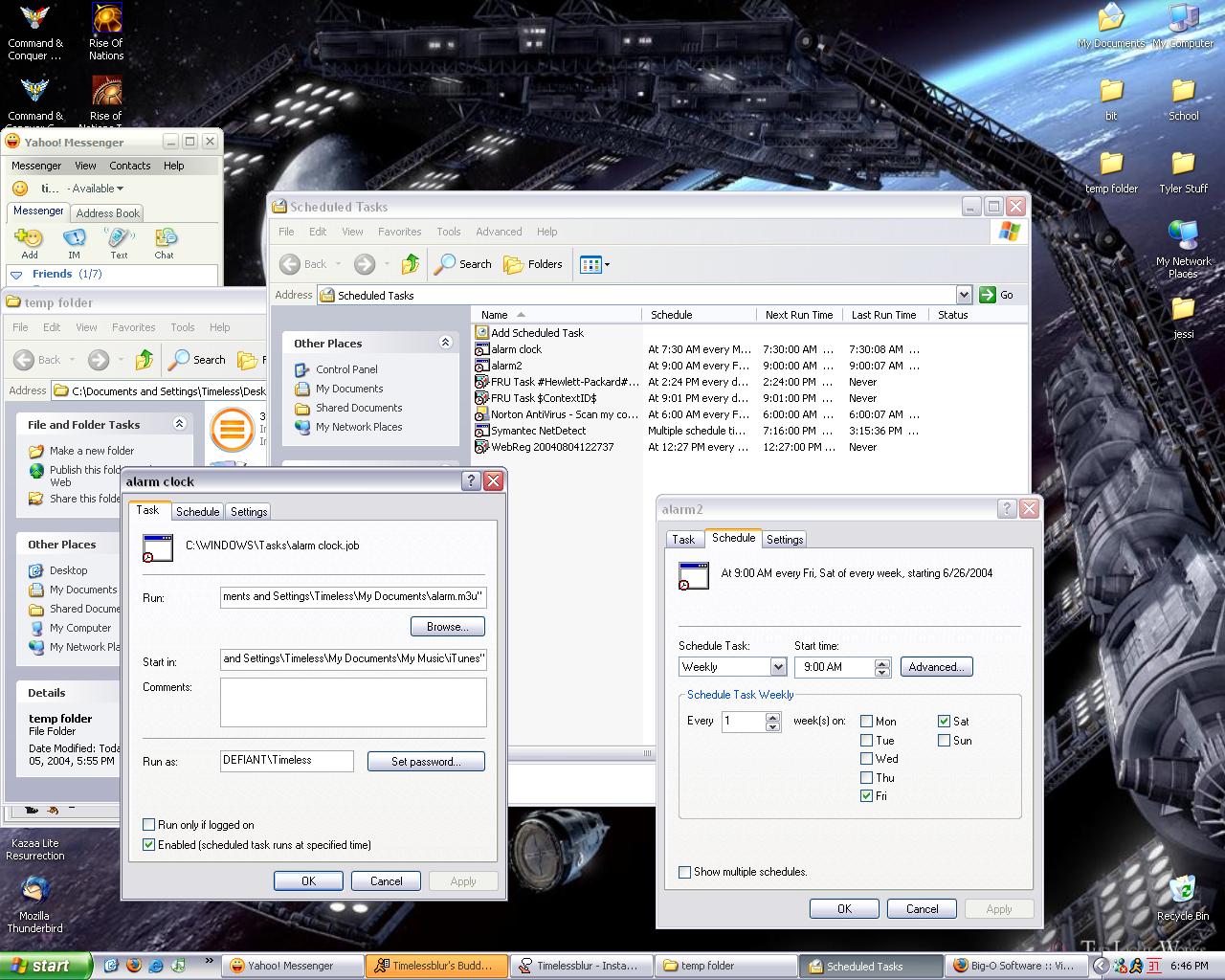
Task: Check the Sun checkbox in alarm2
Action: [944, 741]
